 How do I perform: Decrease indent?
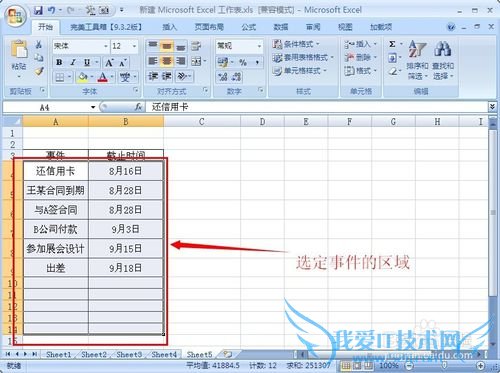(x=153, y=76)
